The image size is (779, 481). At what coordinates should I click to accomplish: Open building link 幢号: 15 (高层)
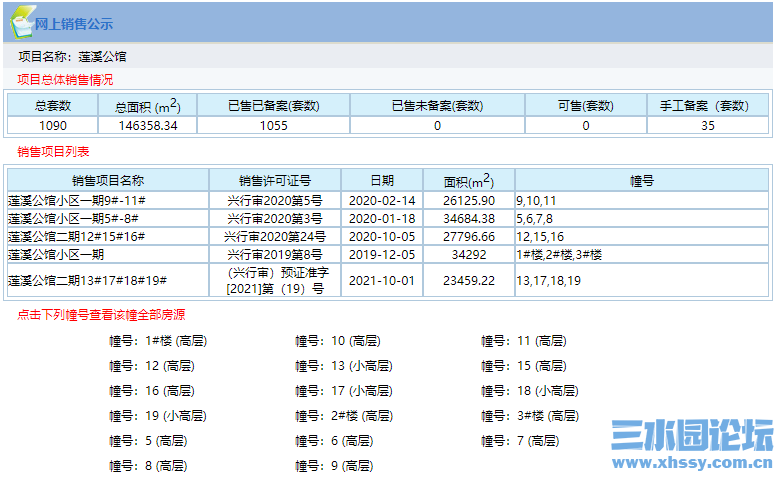tap(524, 366)
